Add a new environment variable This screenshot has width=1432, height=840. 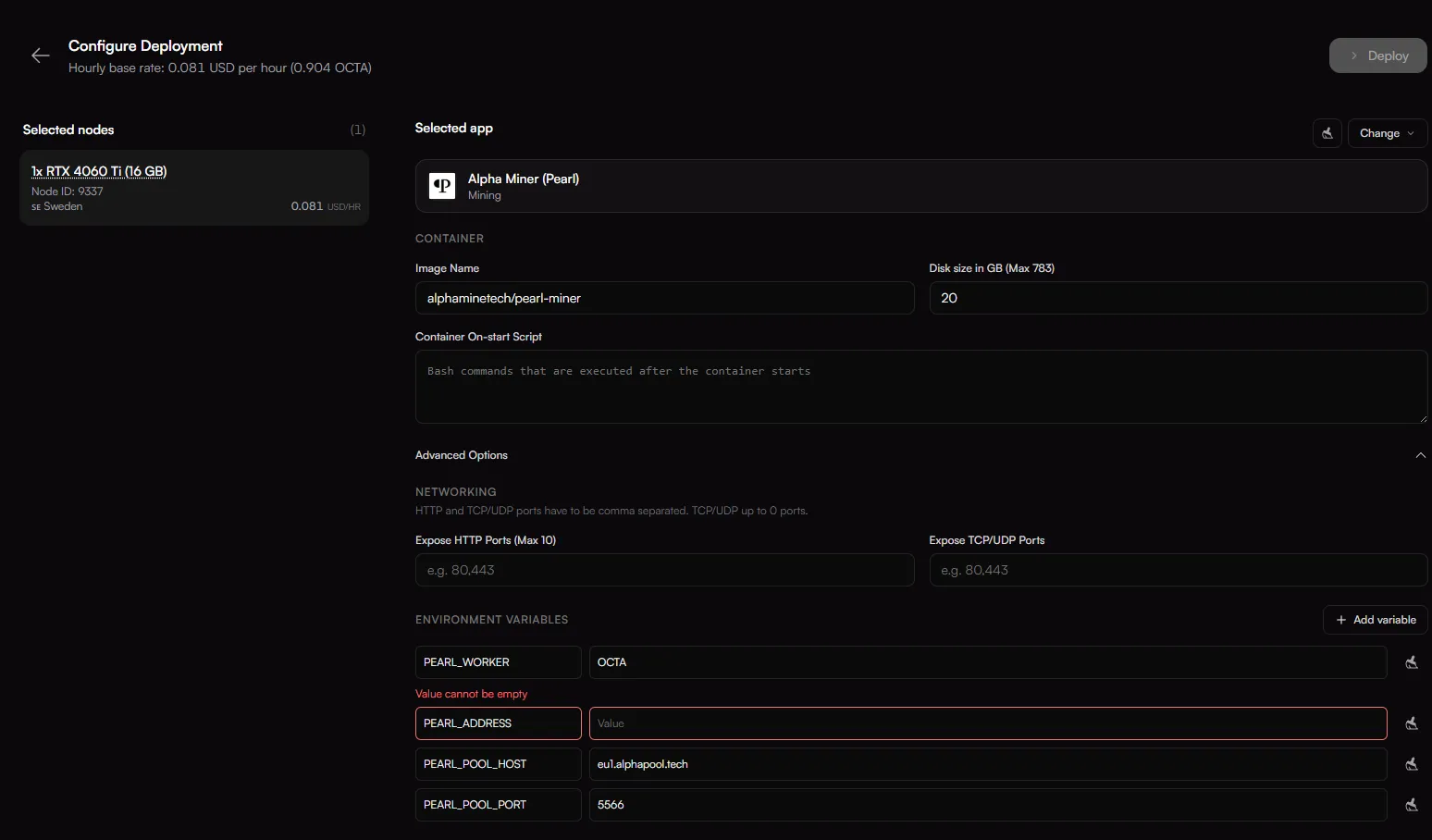point(1376,620)
